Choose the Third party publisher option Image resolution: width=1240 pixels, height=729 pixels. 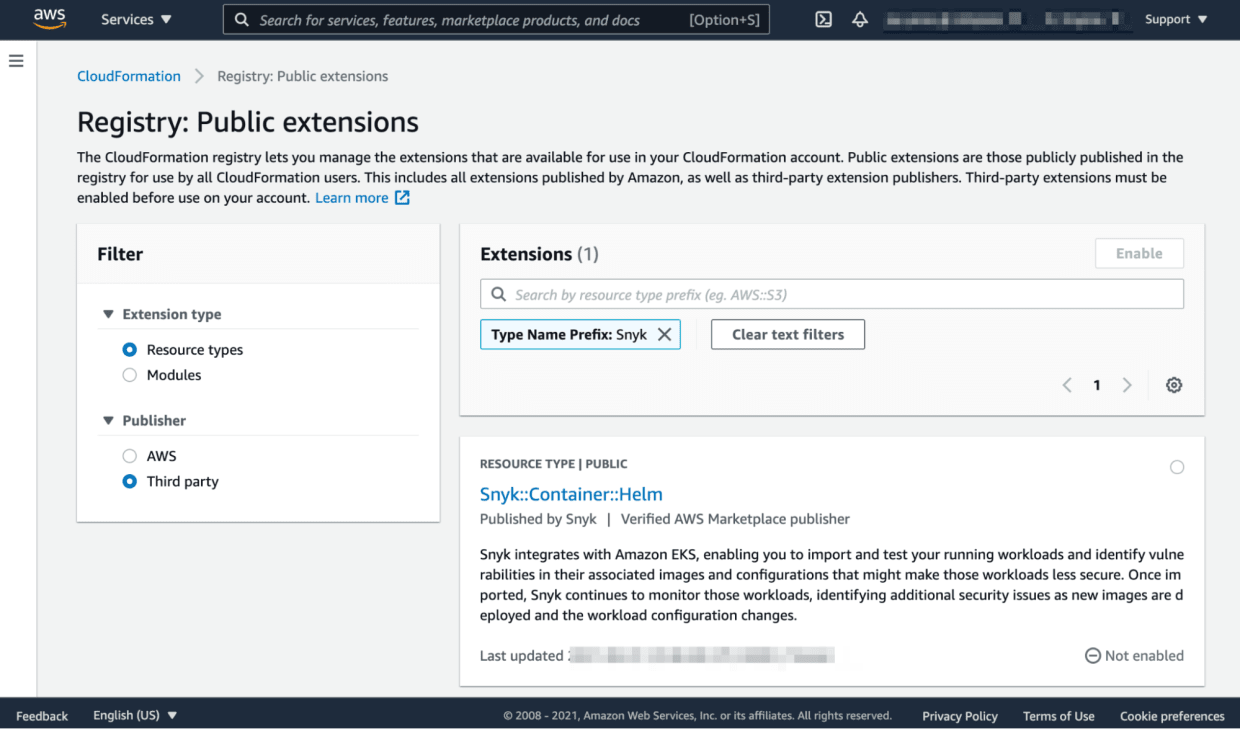coord(129,481)
